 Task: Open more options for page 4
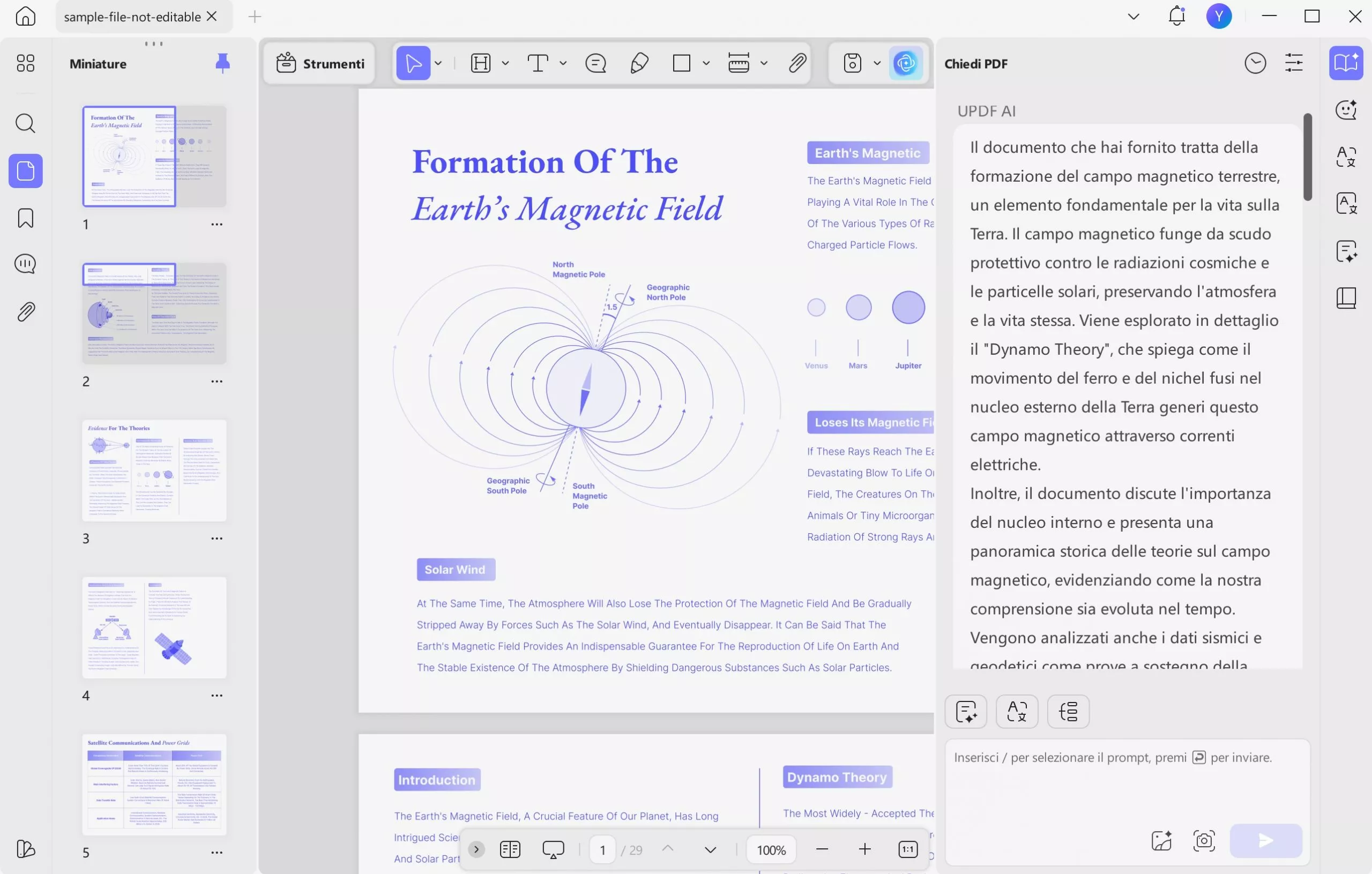[217, 695]
